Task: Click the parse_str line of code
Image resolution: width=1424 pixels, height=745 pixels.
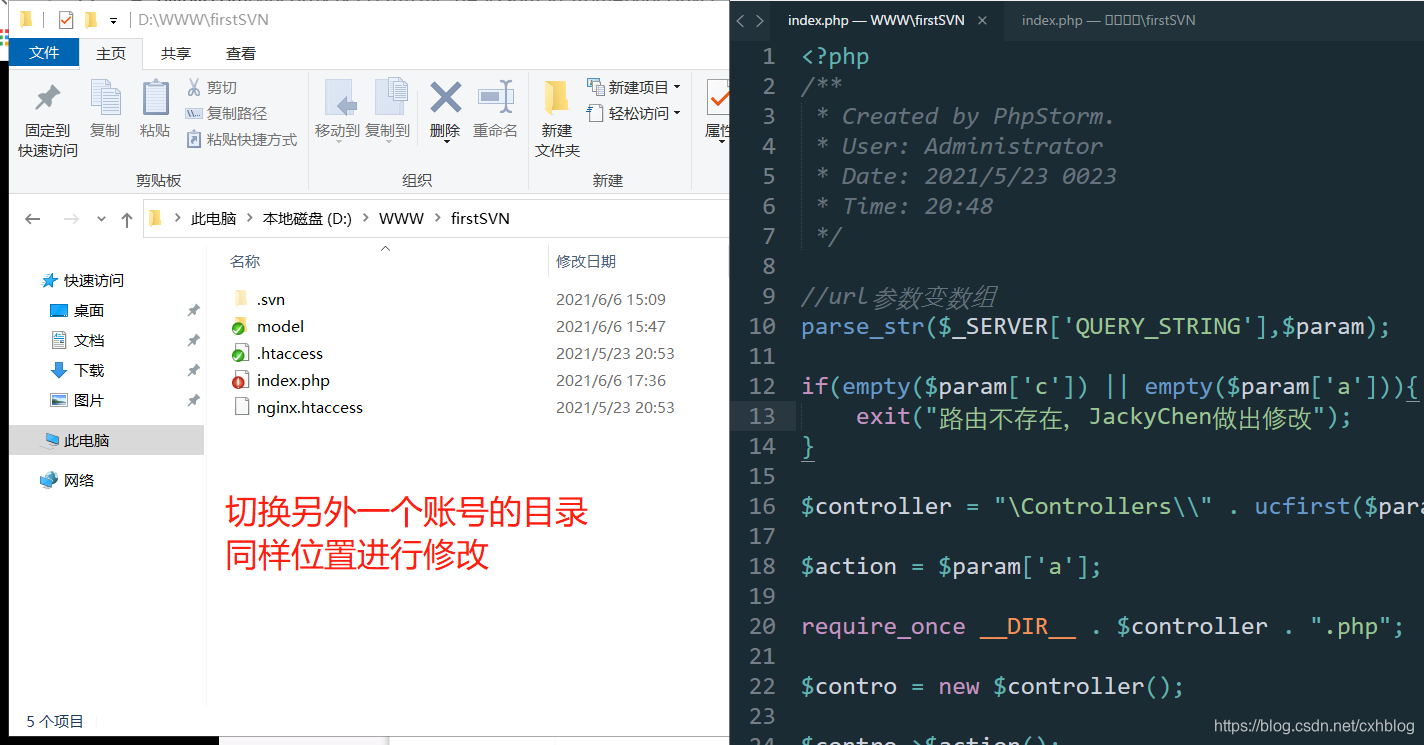Action: click(1096, 326)
